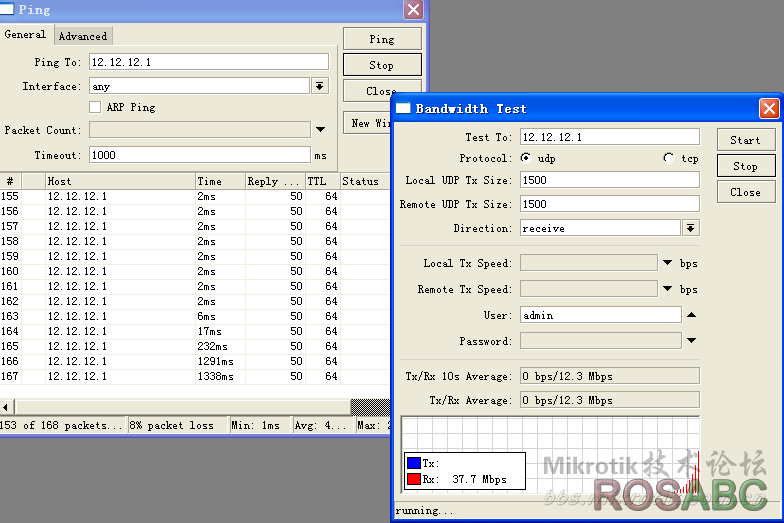Viewport: 784px width, 523px height.
Task: Click the Status column header
Action: click(365, 181)
